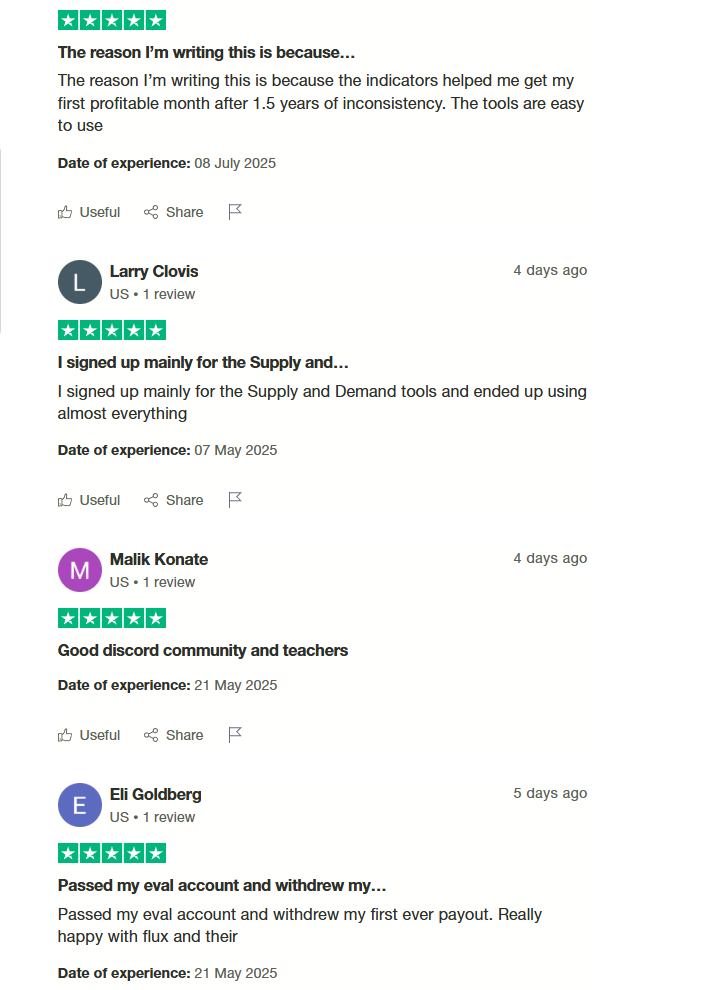Click Eli Goldberg's five-star rating
The width and height of the screenshot is (721, 990).
[x=112, y=853]
